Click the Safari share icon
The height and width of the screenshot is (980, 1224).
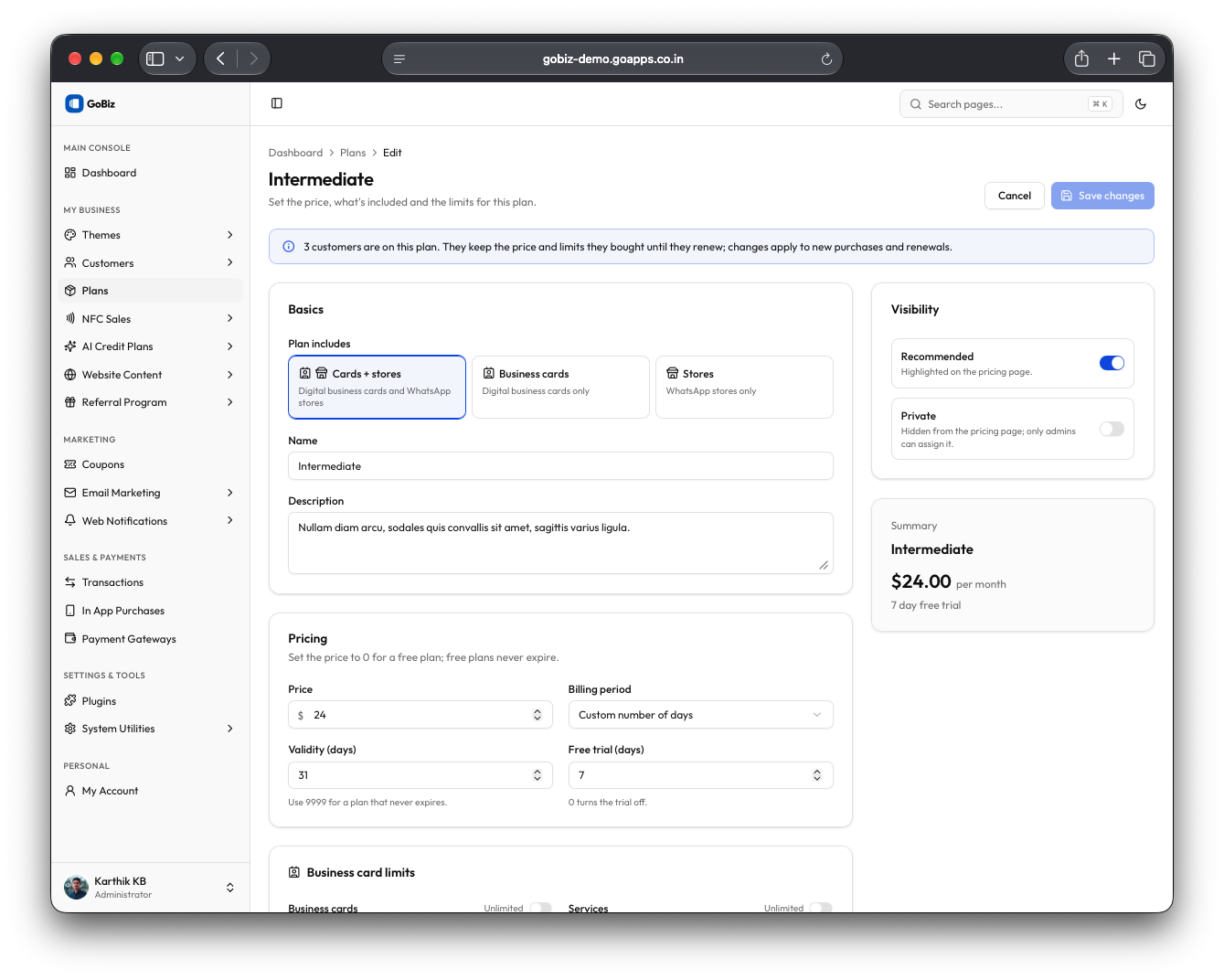click(x=1081, y=59)
